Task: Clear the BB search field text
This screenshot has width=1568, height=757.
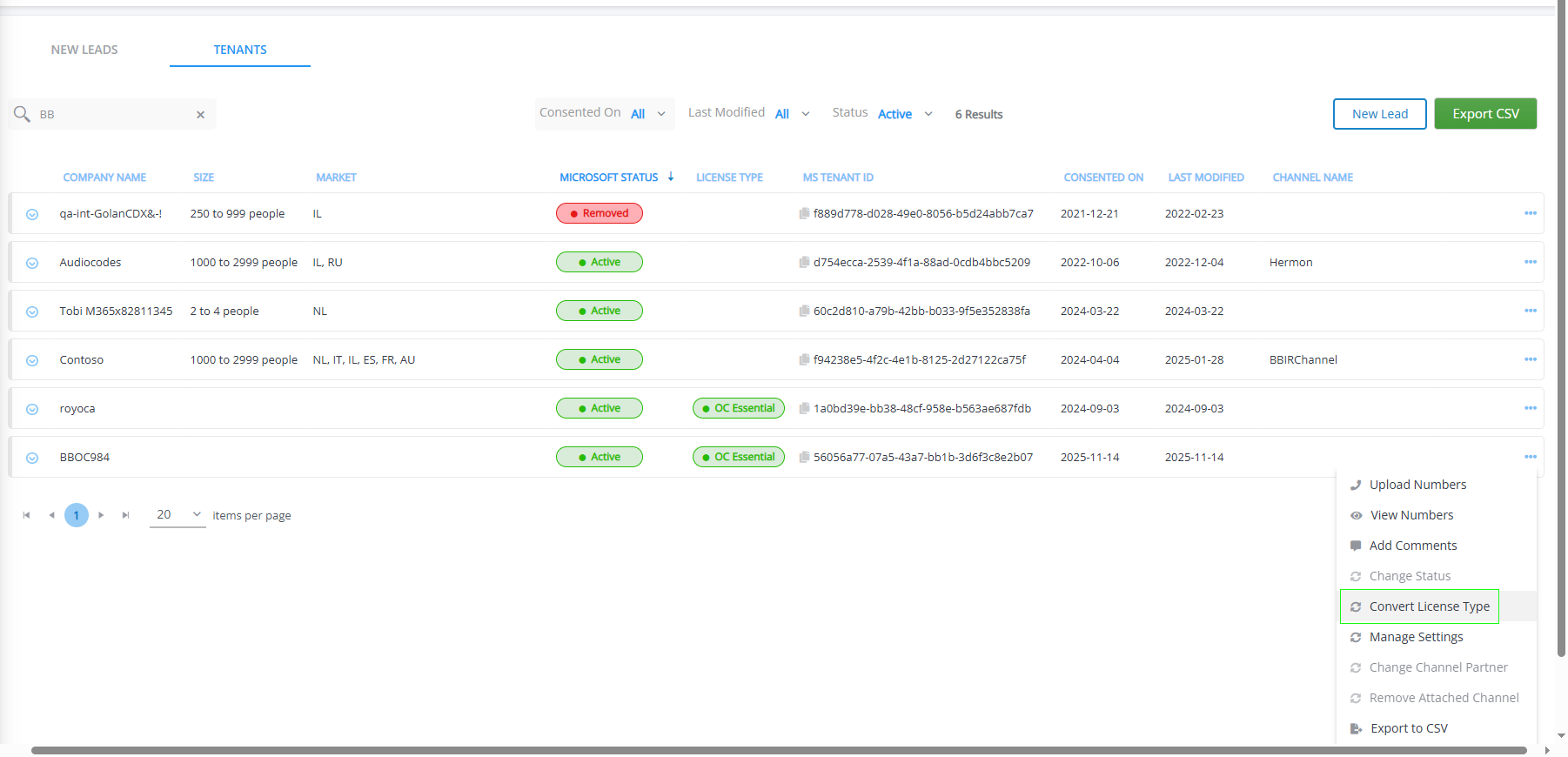Action: [200, 115]
